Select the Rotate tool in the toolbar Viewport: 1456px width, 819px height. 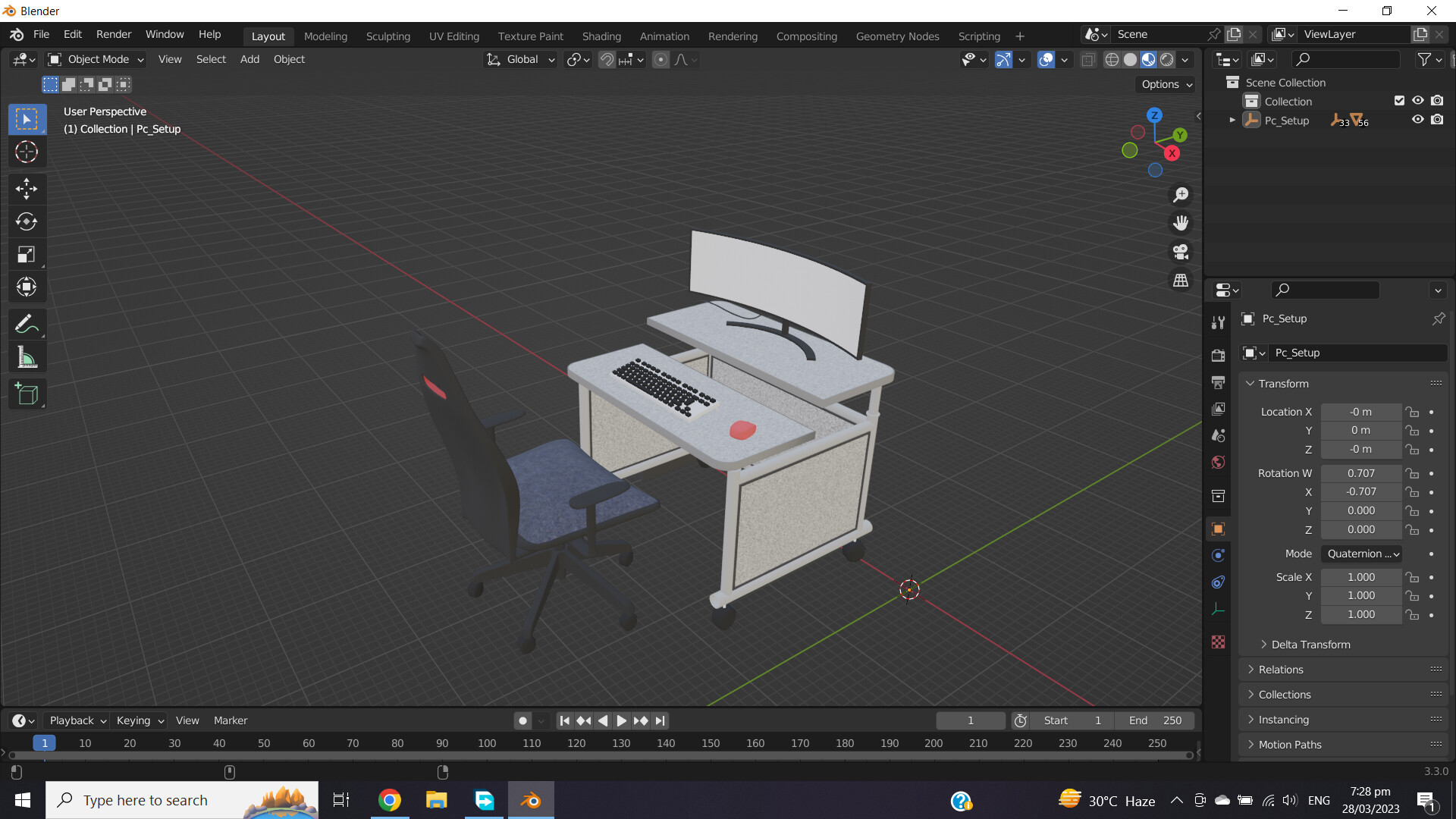click(27, 222)
